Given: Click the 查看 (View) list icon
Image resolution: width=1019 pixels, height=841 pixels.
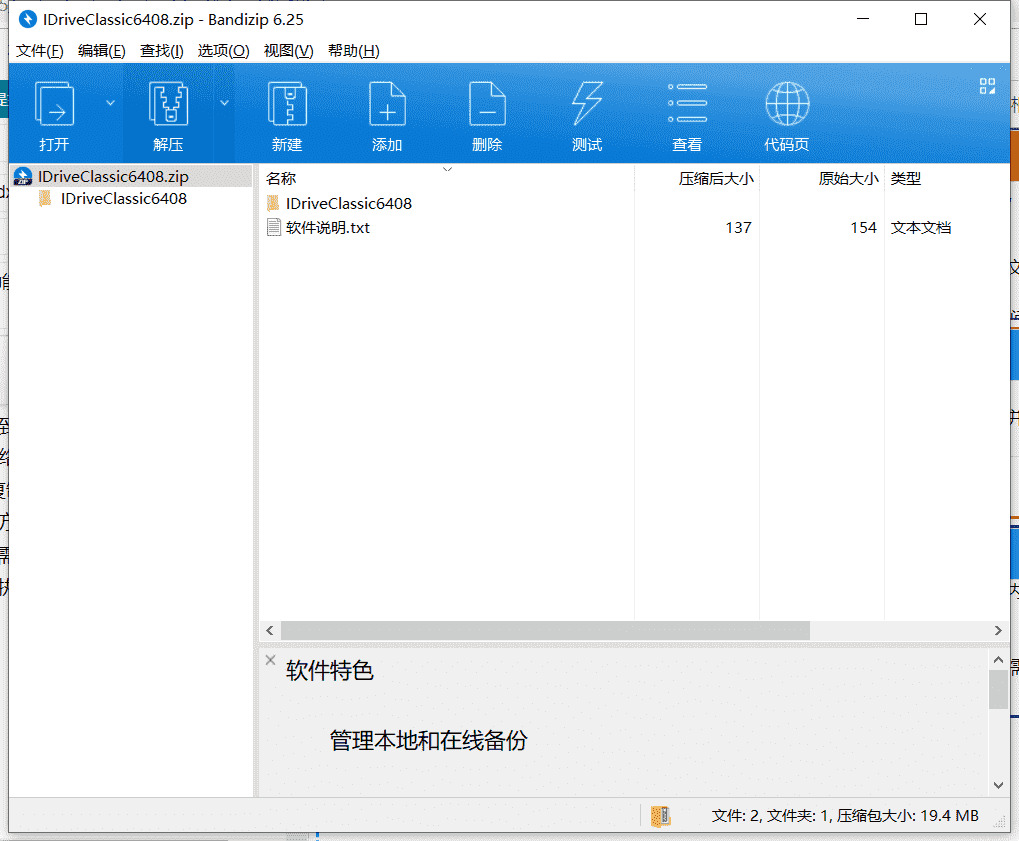Looking at the screenshot, I should [688, 104].
